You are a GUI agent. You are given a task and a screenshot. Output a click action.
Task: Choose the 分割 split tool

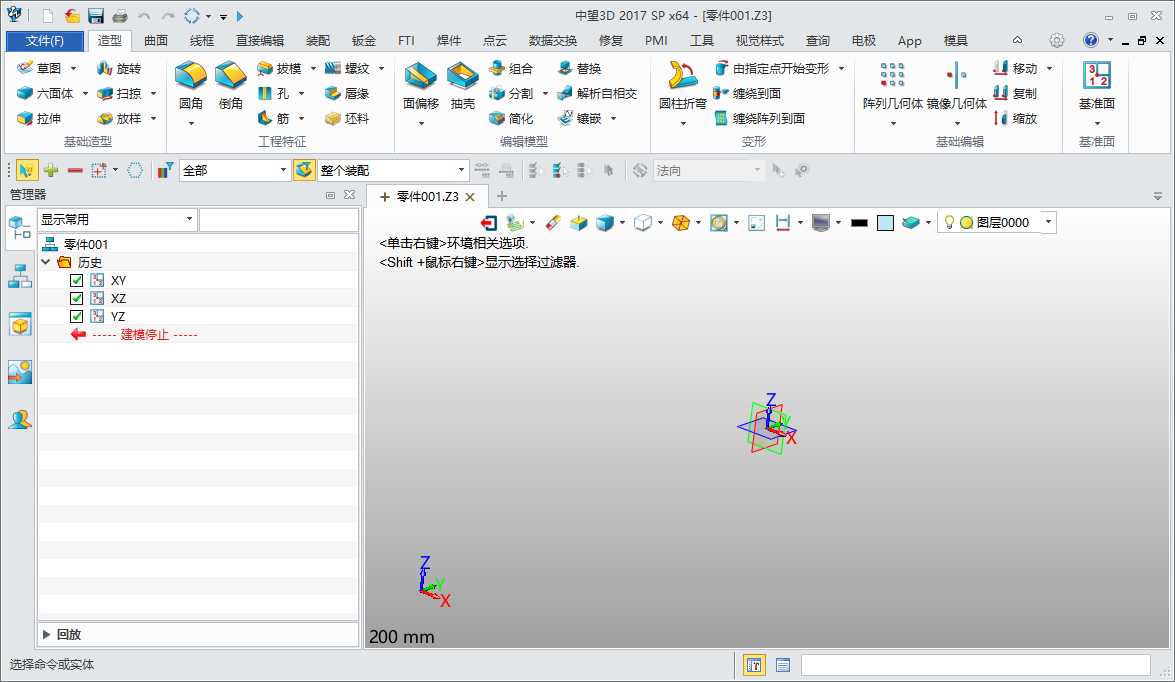coord(511,94)
